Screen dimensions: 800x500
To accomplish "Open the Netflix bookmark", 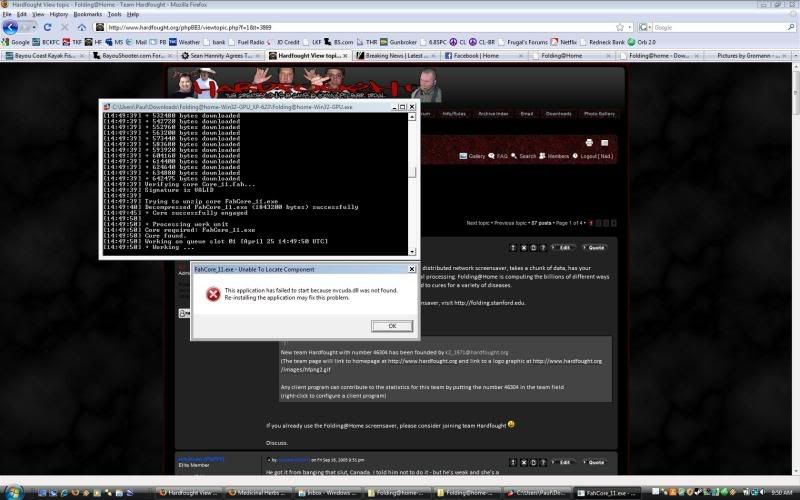I will 563,42.
